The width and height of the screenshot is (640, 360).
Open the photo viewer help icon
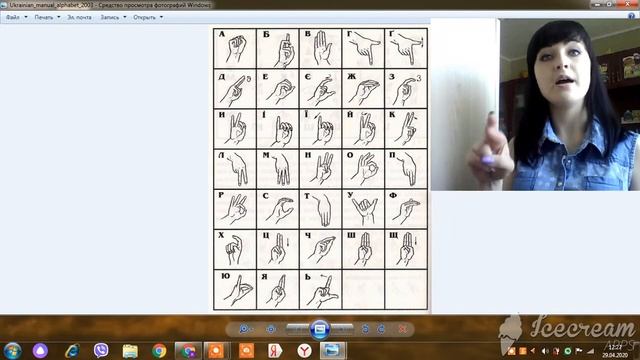click(631, 16)
